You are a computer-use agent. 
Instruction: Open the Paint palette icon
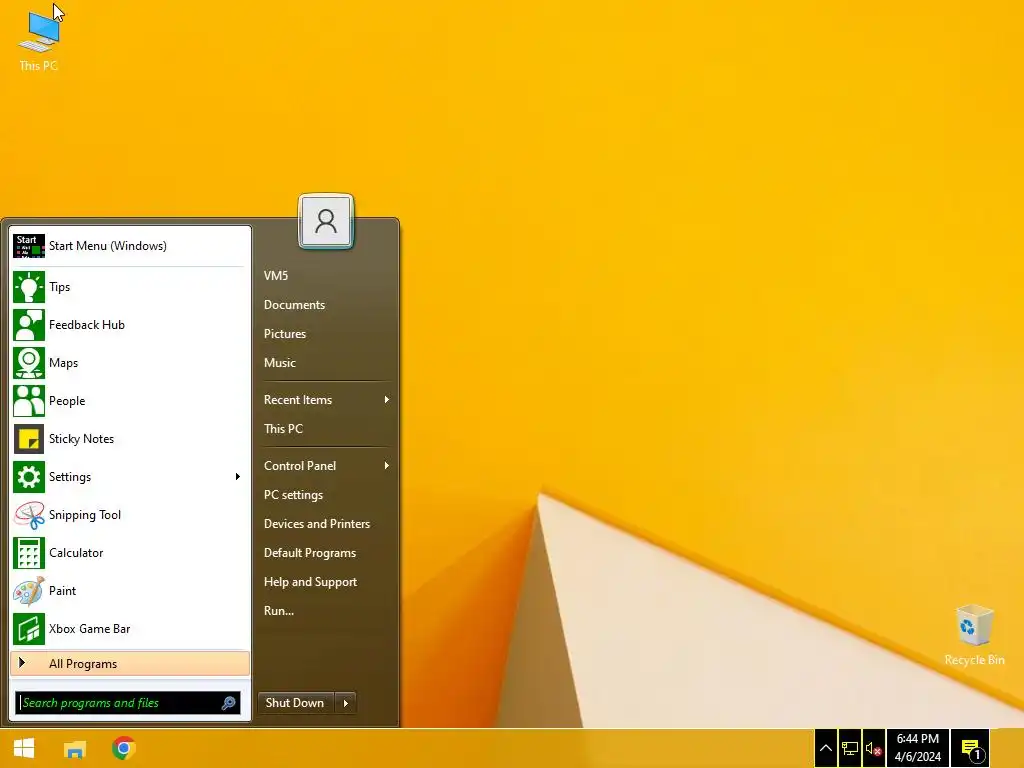(29, 590)
